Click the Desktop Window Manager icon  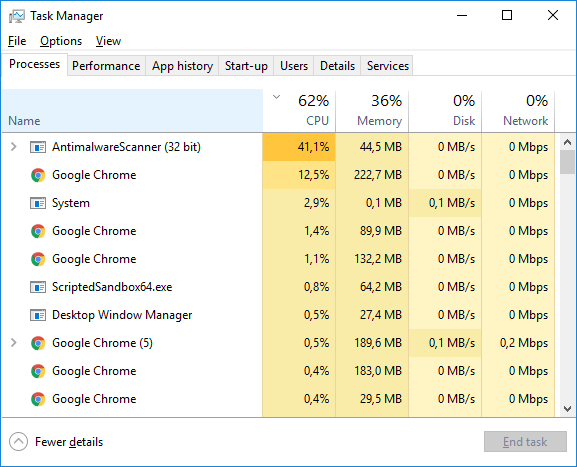click(x=38, y=315)
